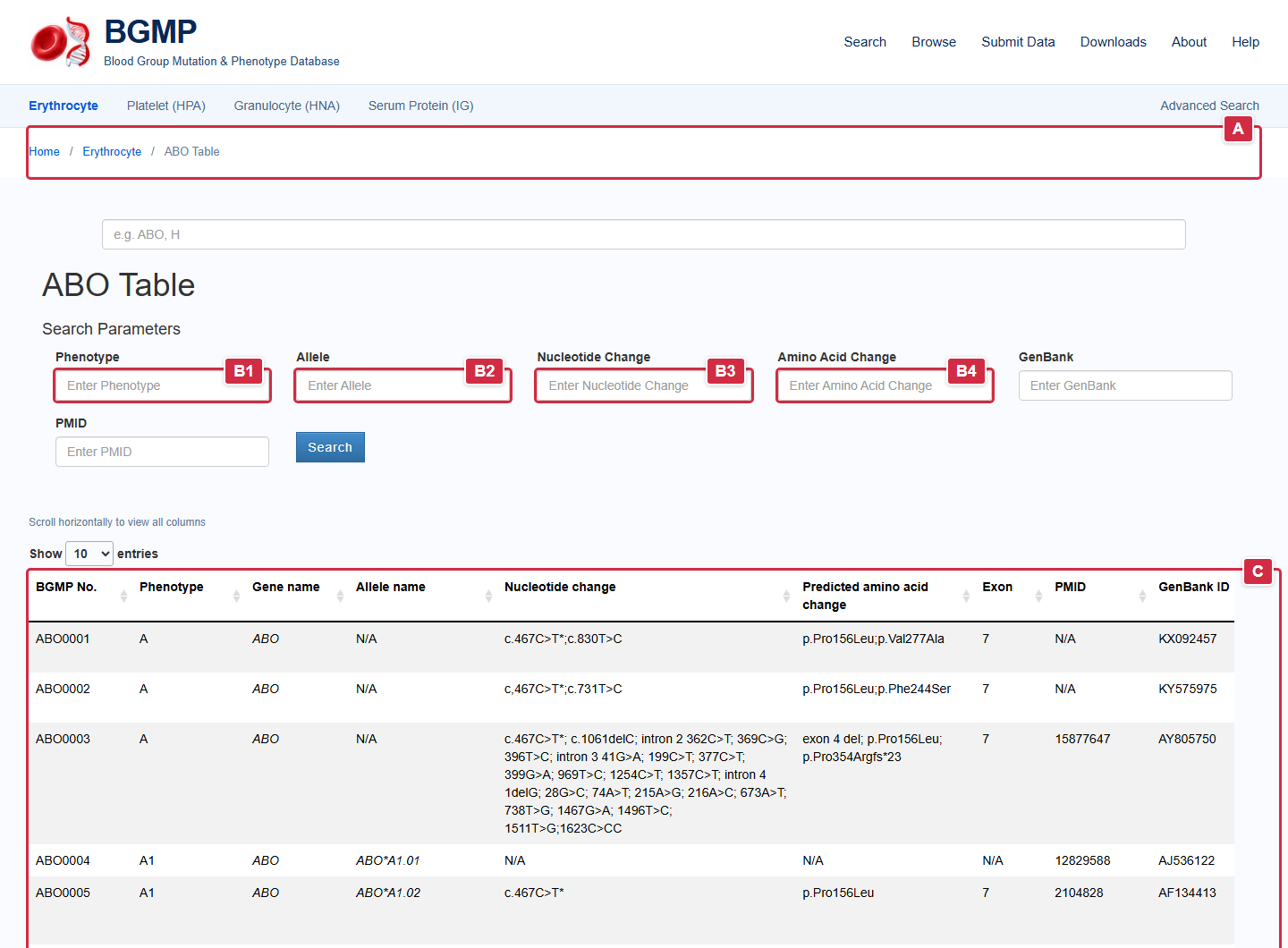Open the Search menu in the top navigation
The width and height of the screenshot is (1288, 948).
coord(865,42)
